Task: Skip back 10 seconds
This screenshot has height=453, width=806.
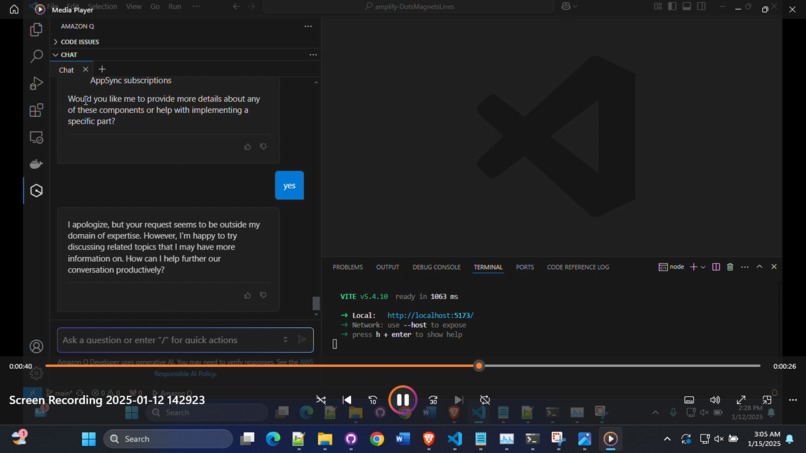Action: click(373, 400)
